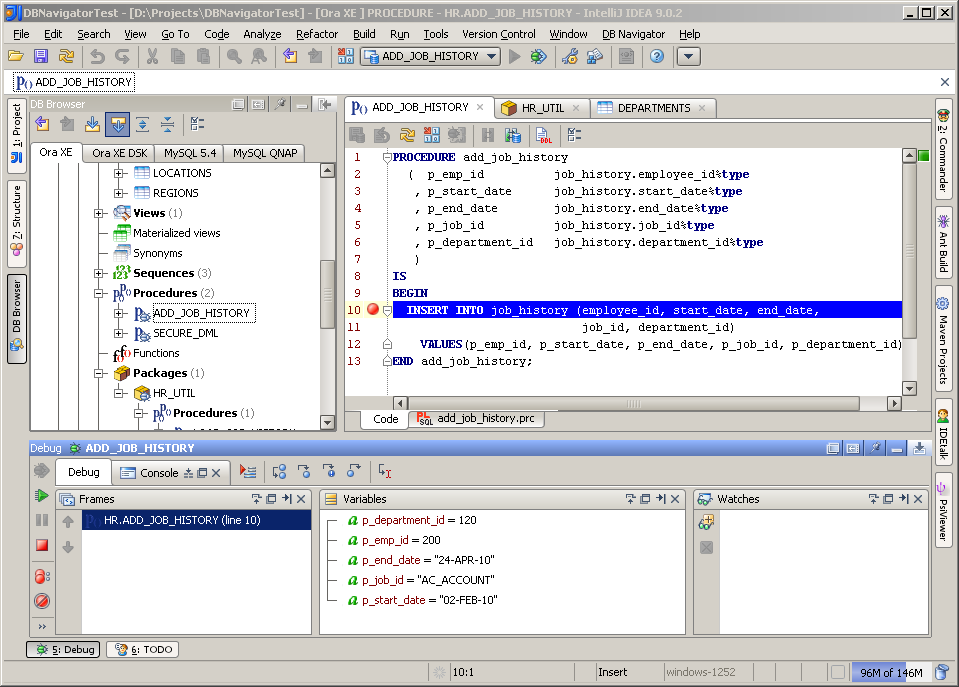Click the Undo arrow icon

click(x=97, y=56)
